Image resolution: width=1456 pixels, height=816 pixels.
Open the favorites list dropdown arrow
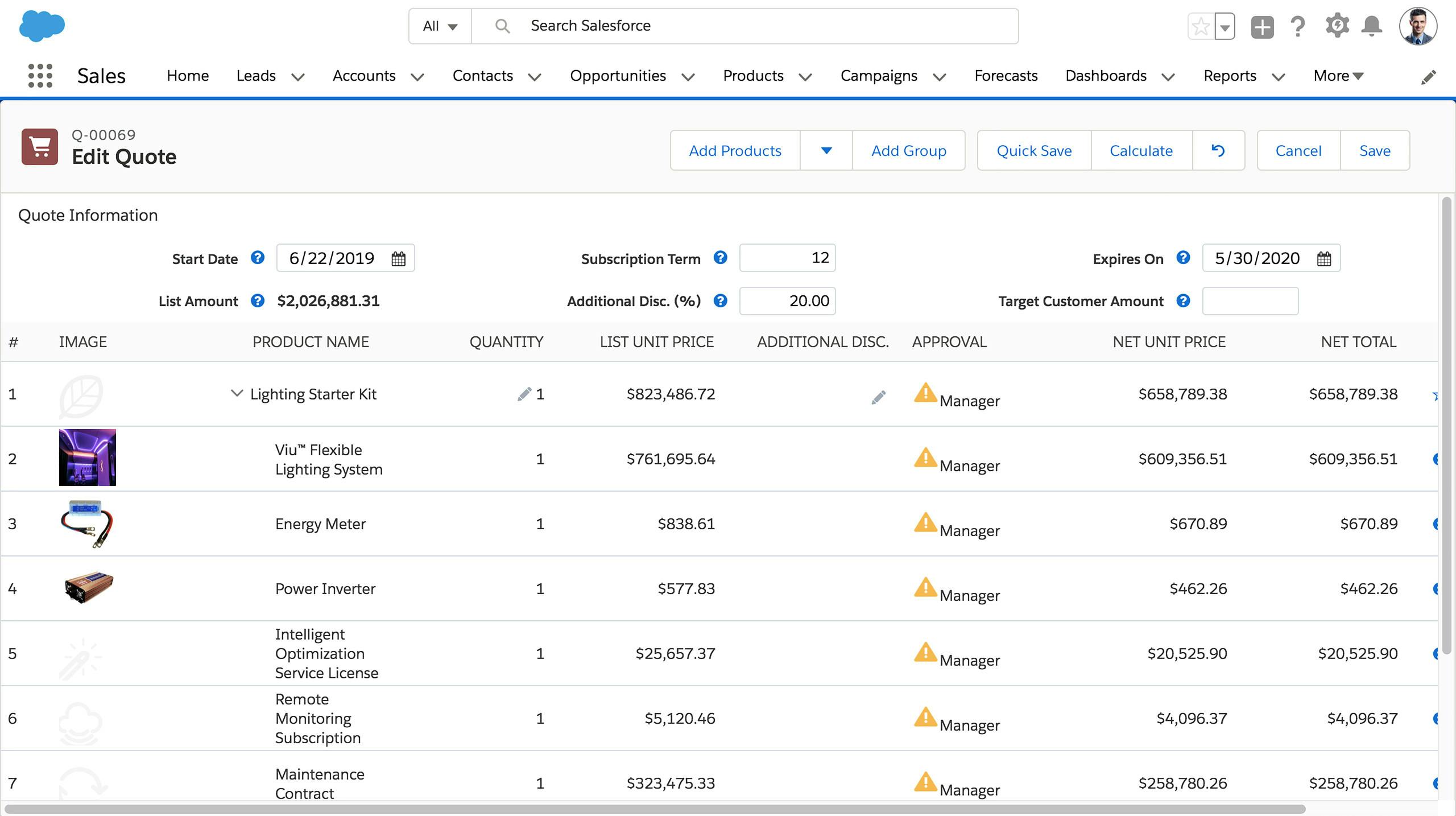click(x=1225, y=26)
